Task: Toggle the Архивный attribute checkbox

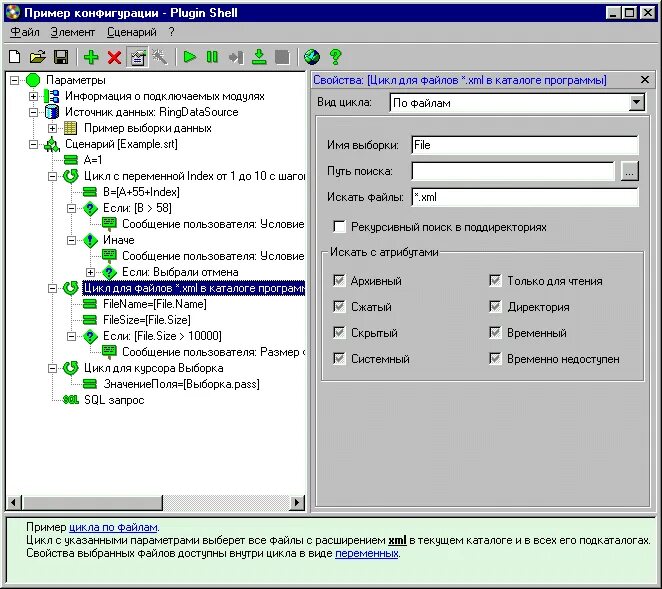Action: pos(339,281)
